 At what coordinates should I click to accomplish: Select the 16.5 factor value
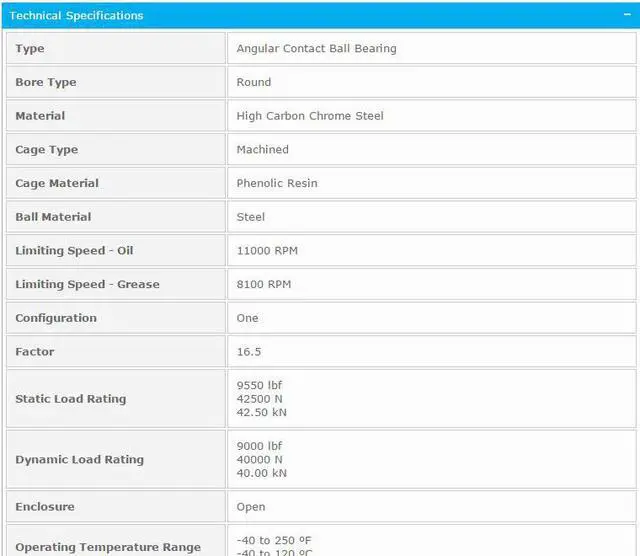(249, 352)
